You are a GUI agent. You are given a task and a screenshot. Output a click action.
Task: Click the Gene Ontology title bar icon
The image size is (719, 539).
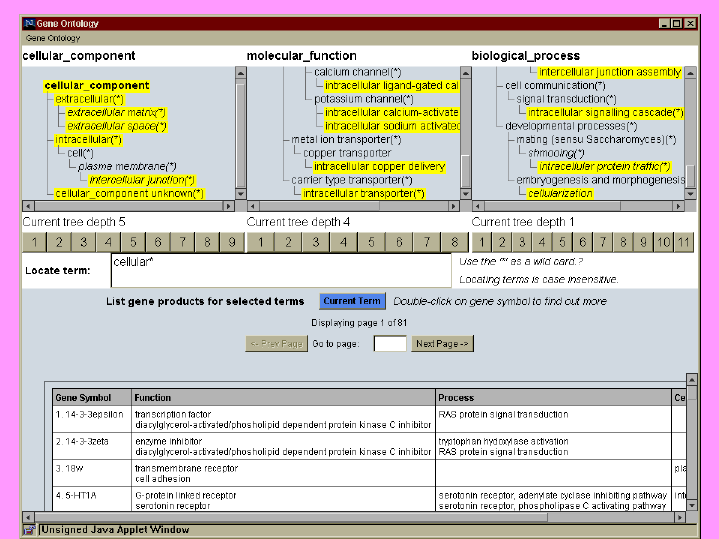tap(29, 23)
